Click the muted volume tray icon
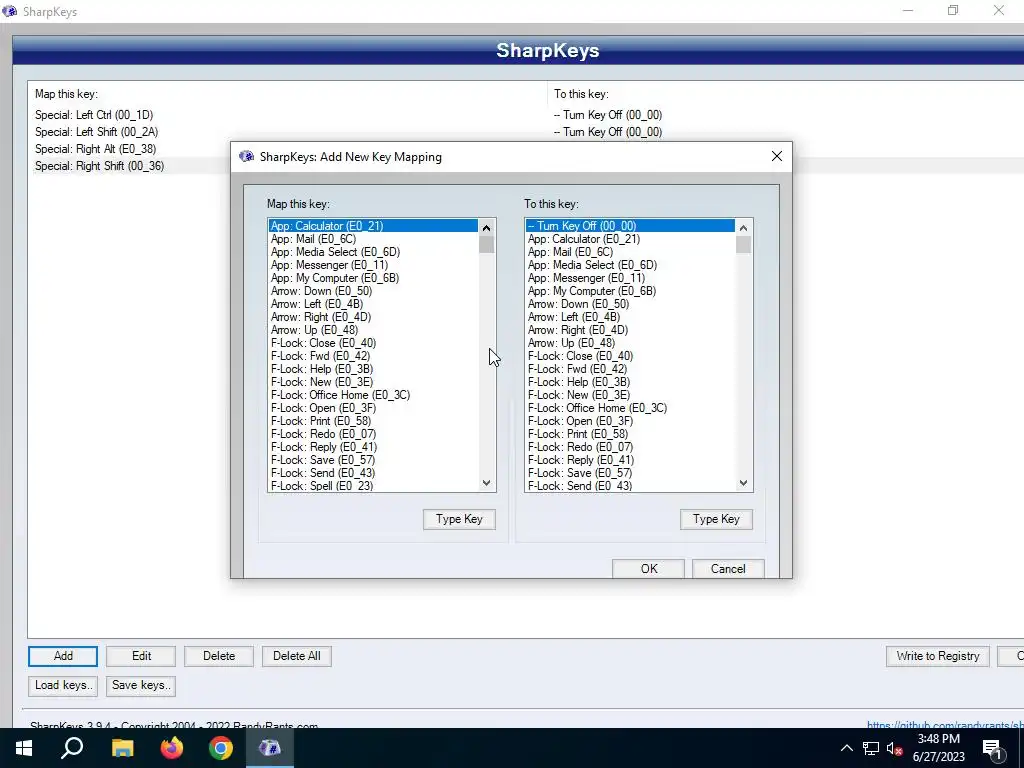This screenshot has width=1024, height=768. point(894,748)
